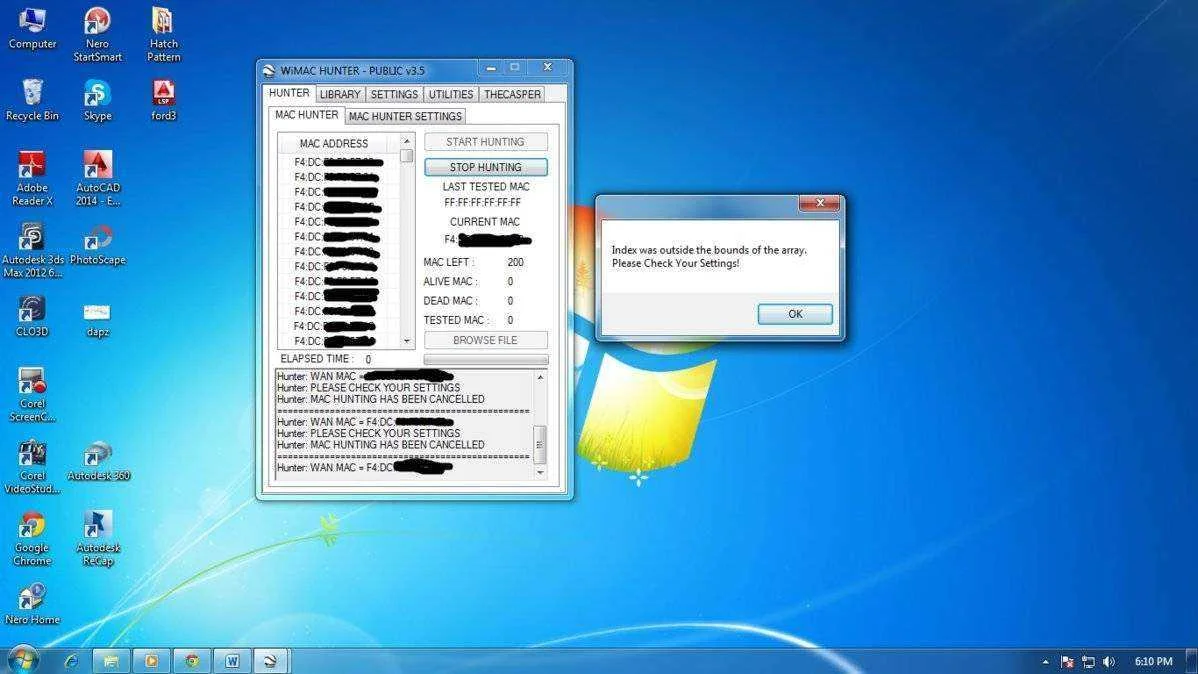The width and height of the screenshot is (1198, 674).
Task: Launch Autodesk 3ds Max 2012 shortcut
Action: click(32, 251)
